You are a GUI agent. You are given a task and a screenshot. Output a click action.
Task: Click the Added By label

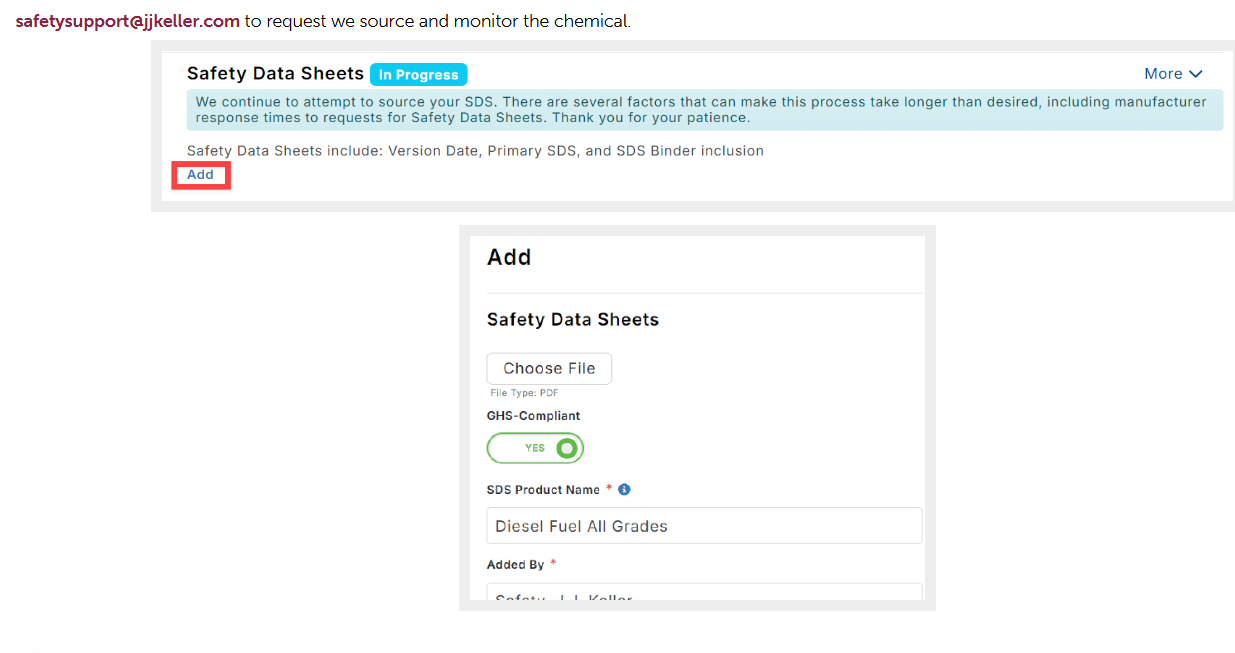point(515,565)
